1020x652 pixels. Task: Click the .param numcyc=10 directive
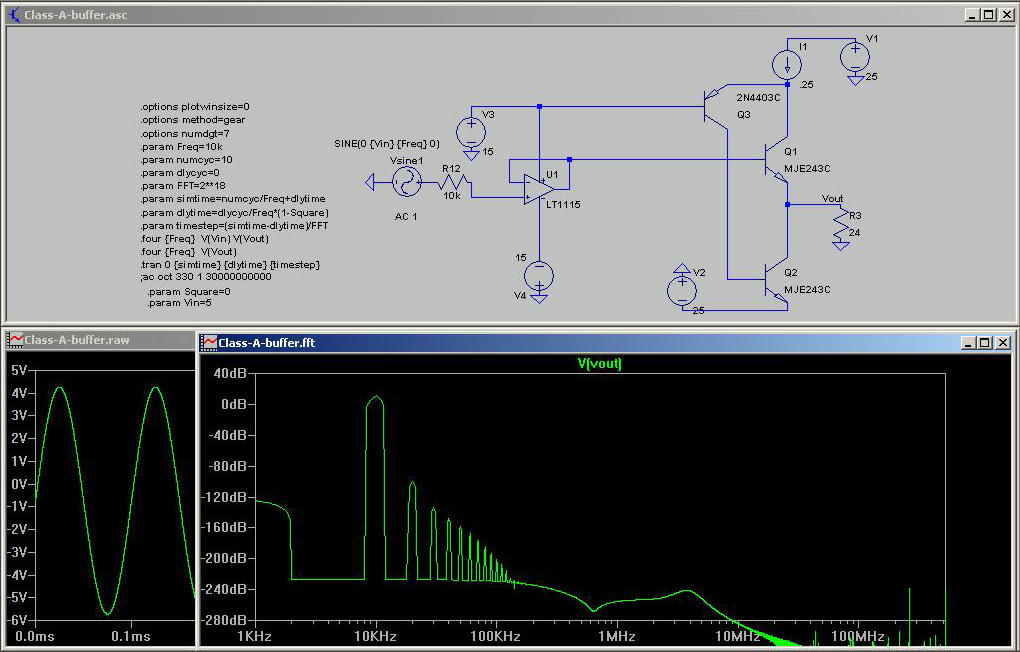tap(187, 159)
